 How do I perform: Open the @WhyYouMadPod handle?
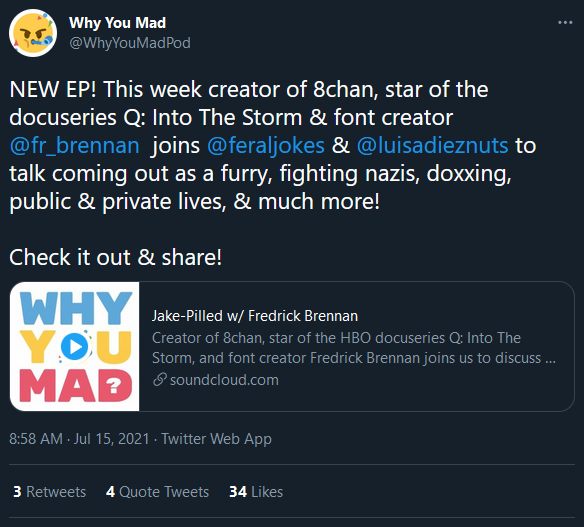[x=130, y=43]
